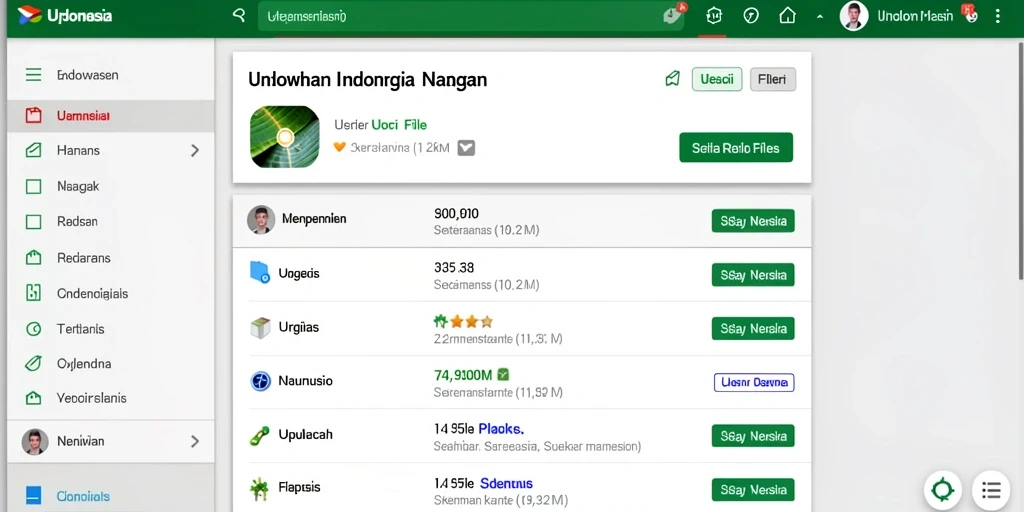The width and height of the screenshot is (1024, 512).
Task: Click Ssay Nerslra in the Urgiias row
Action: click(x=753, y=328)
